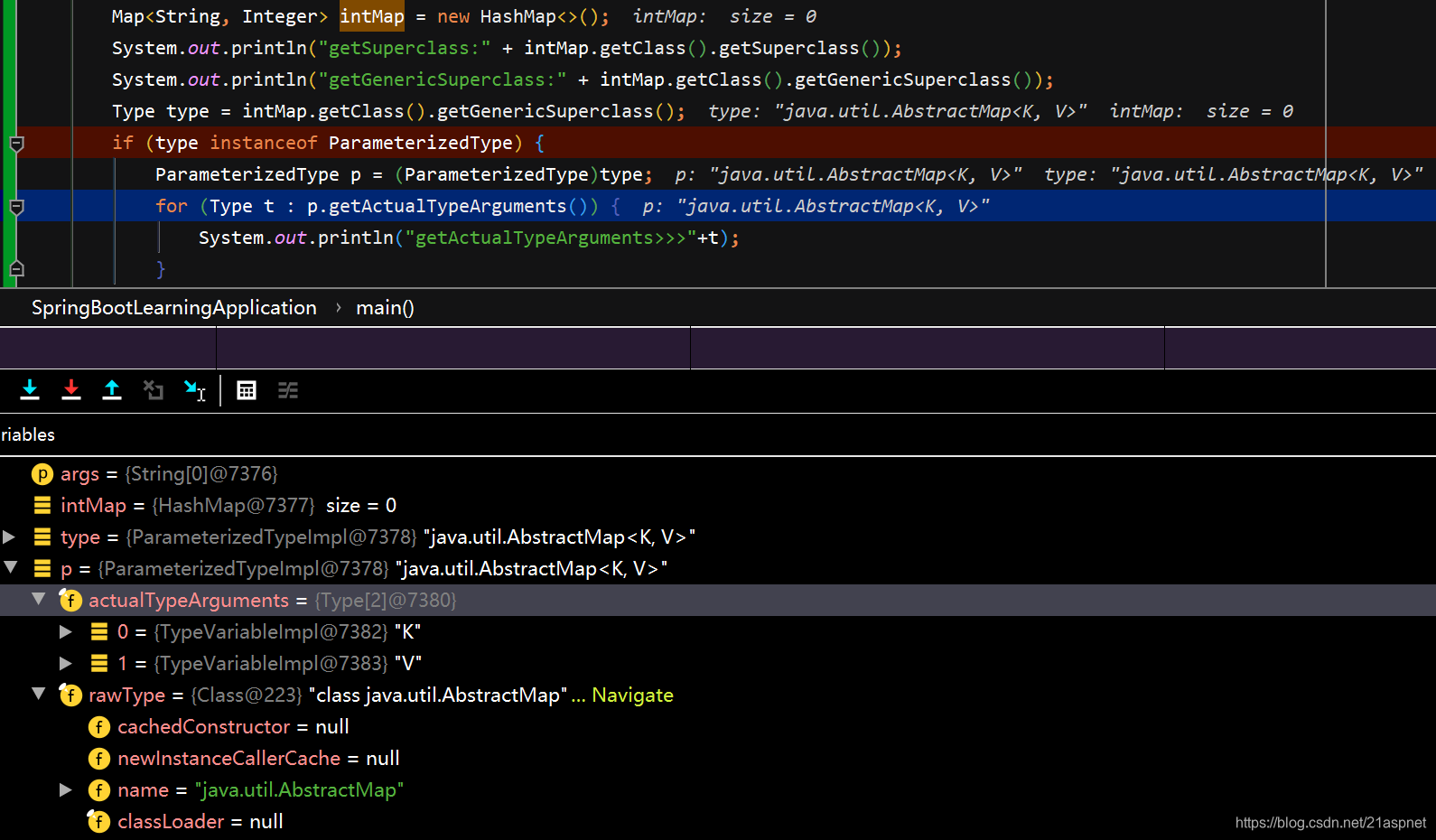Viewport: 1436px width, 840px height.
Task: Click the highlighted intMap identifier in code
Action: pyautogui.click(x=372, y=16)
